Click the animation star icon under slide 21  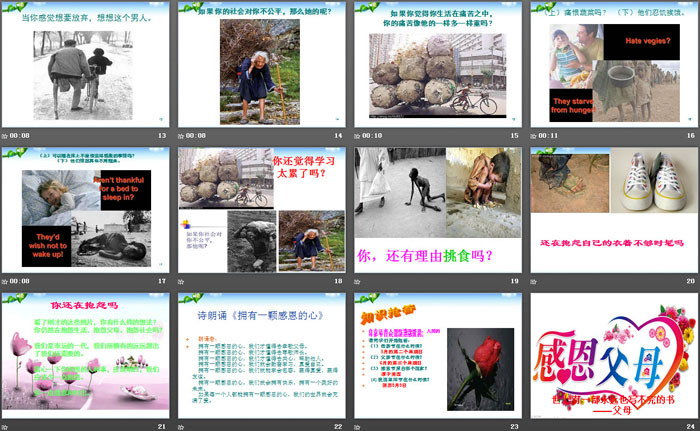[4, 427]
